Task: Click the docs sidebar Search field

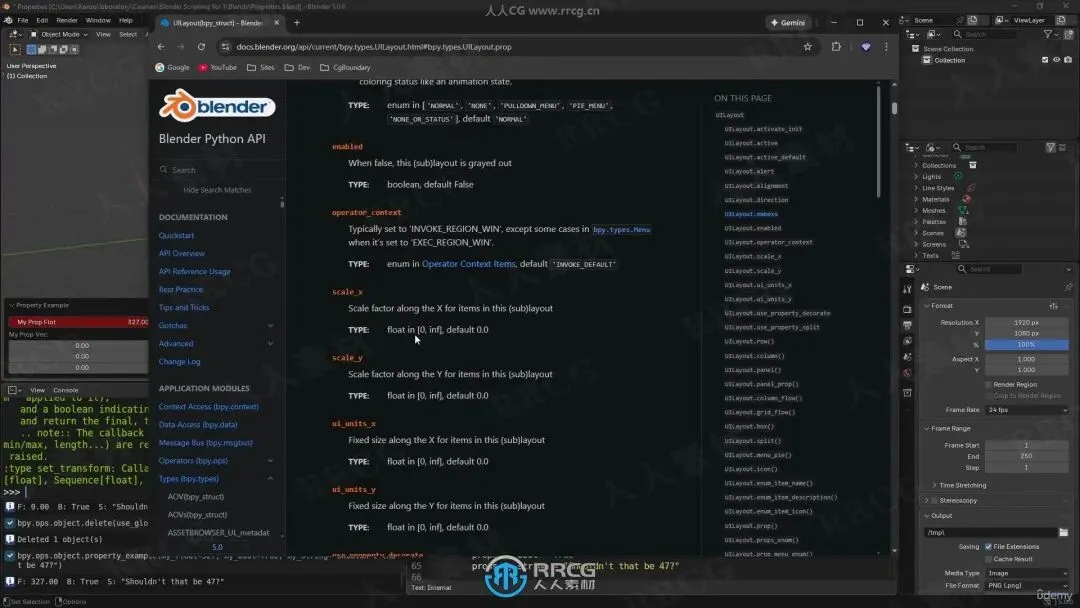Action: [x=217, y=170]
